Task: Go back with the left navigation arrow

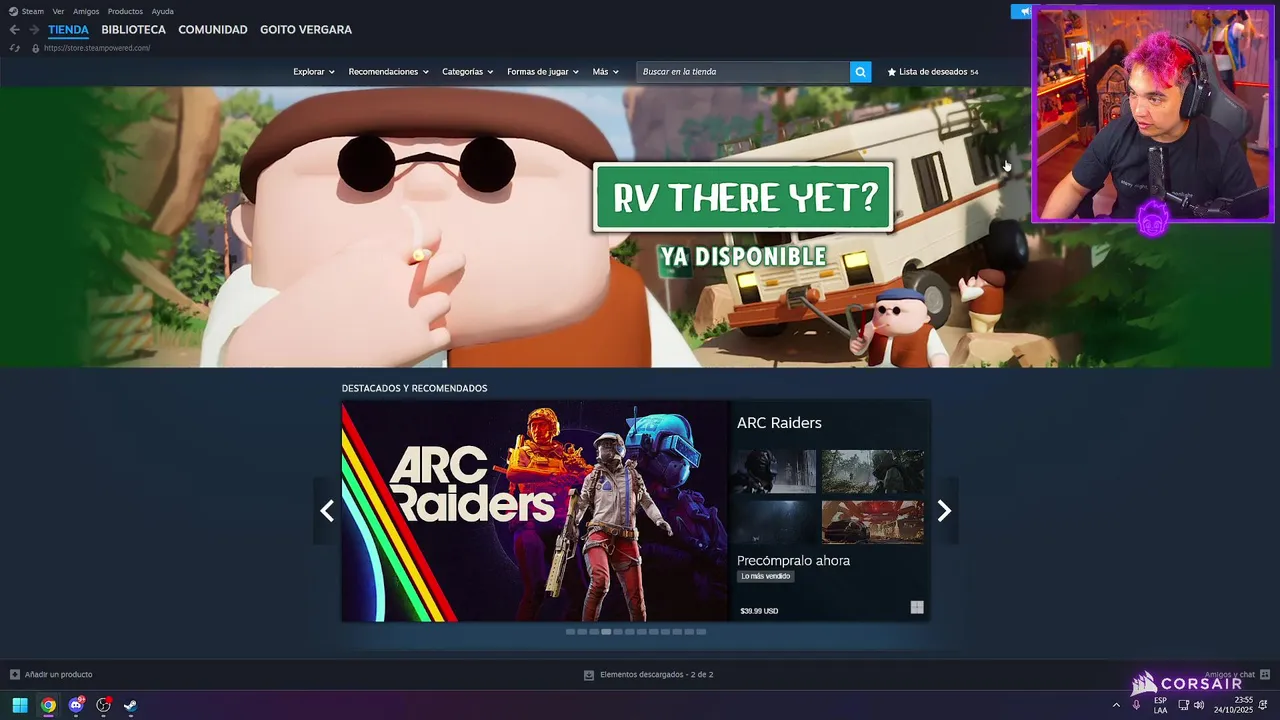Action: coord(14,30)
